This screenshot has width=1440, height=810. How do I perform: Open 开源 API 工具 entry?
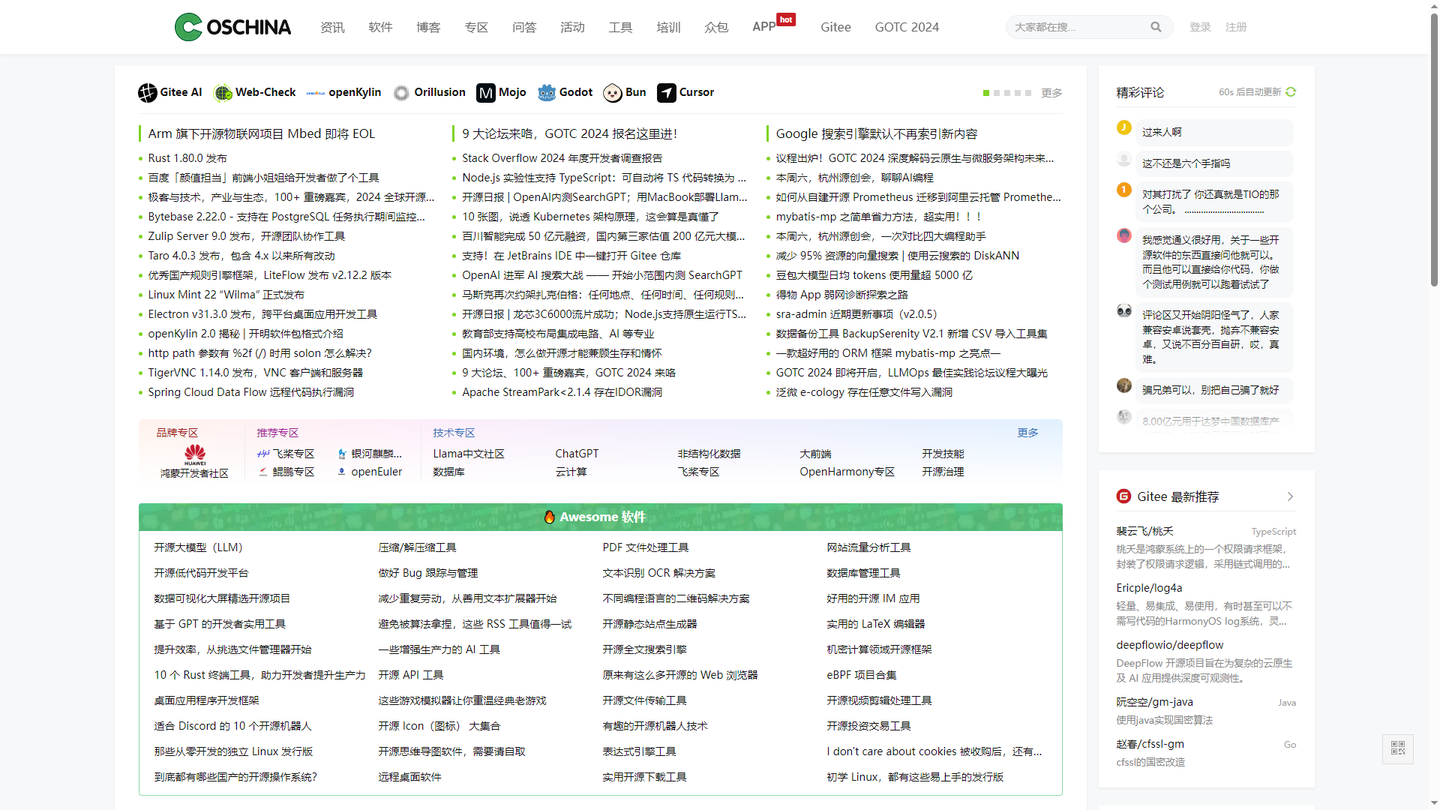[410, 675]
